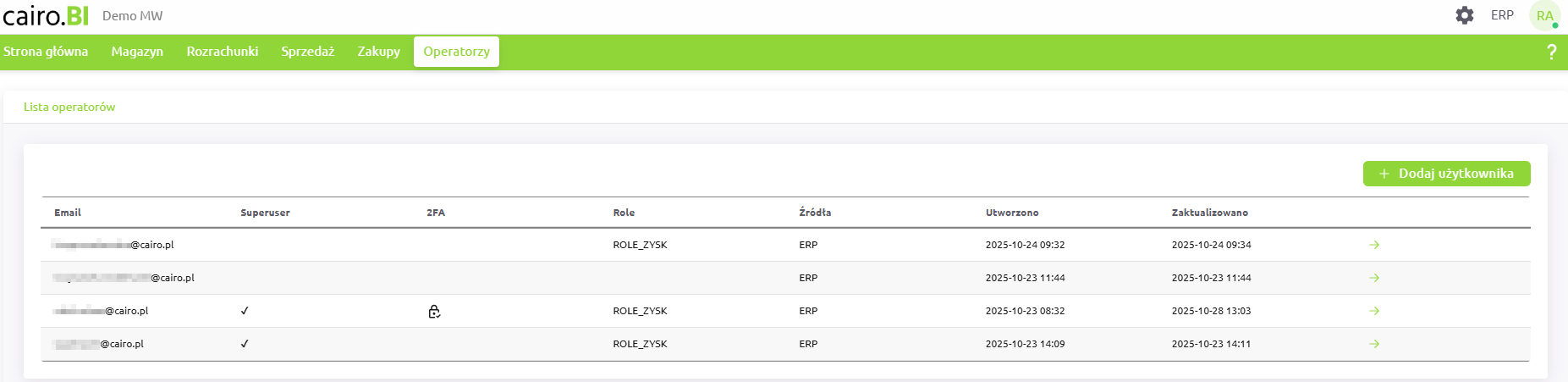Go to Strona główna
Screen dimensions: 1568x382
point(46,52)
